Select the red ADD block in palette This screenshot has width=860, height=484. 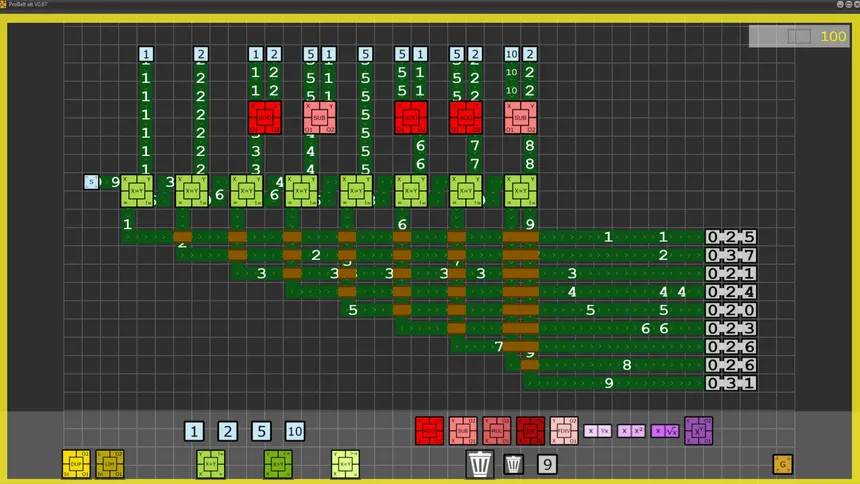coord(429,431)
